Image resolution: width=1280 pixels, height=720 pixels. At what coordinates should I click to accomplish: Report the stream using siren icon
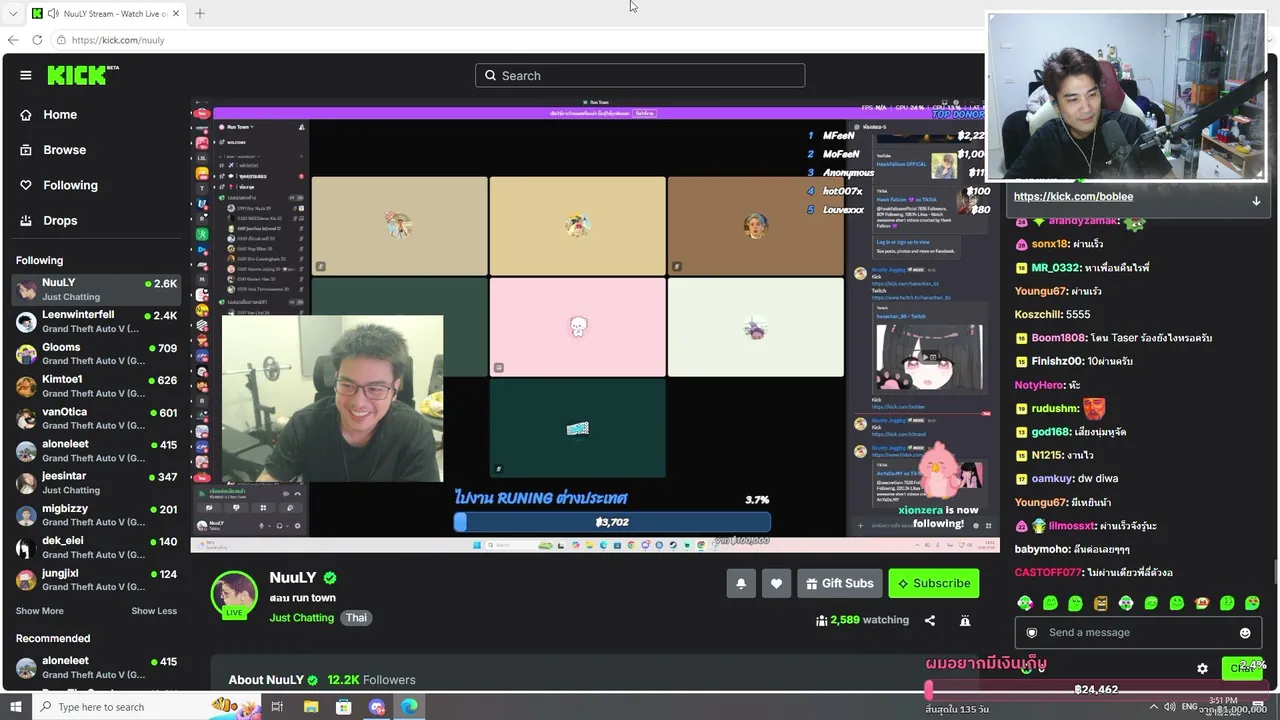(x=965, y=620)
